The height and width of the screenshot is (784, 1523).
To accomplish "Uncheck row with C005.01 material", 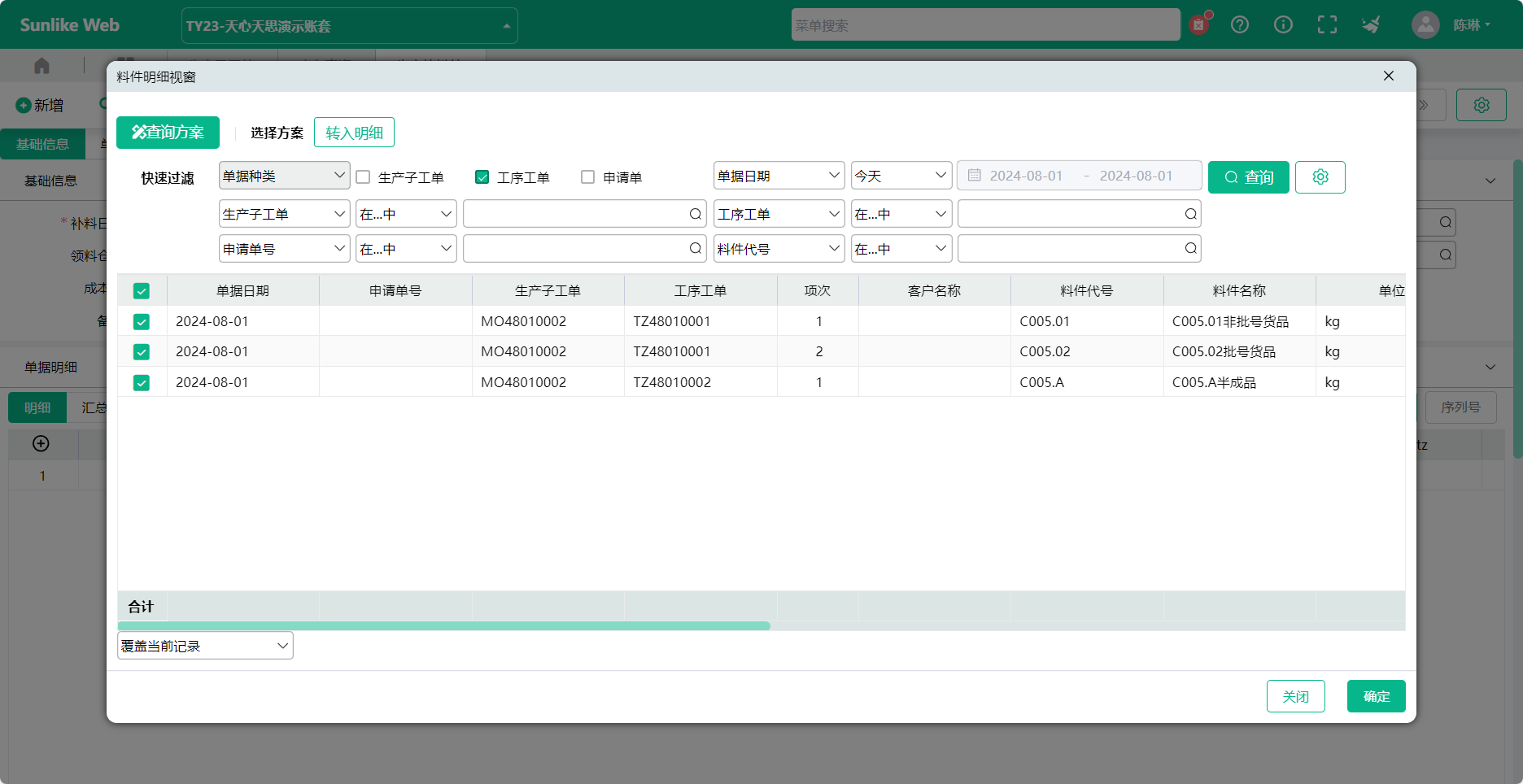I will coord(142,321).
